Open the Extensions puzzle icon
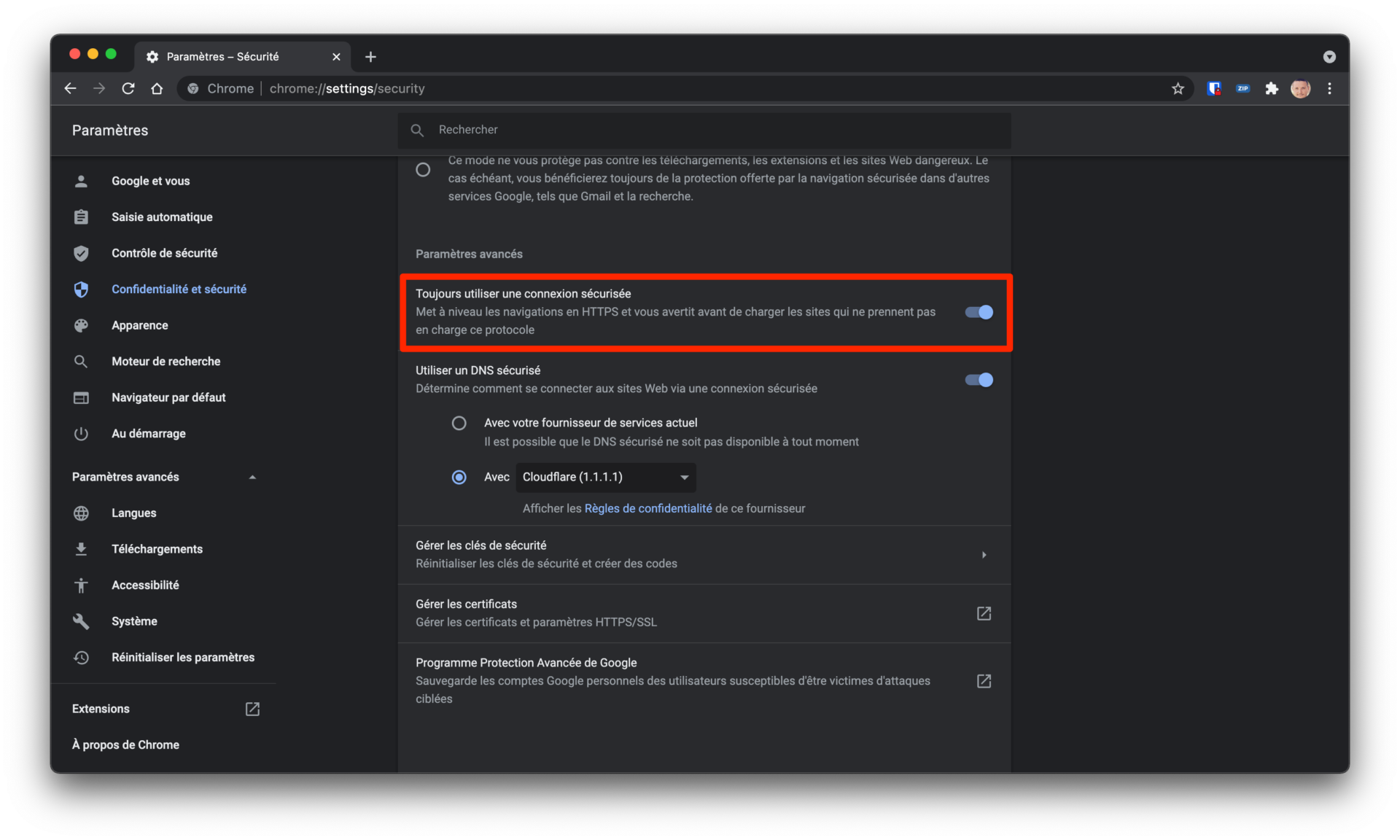This screenshot has width=1400, height=840. pyautogui.click(x=1272, y=88)
